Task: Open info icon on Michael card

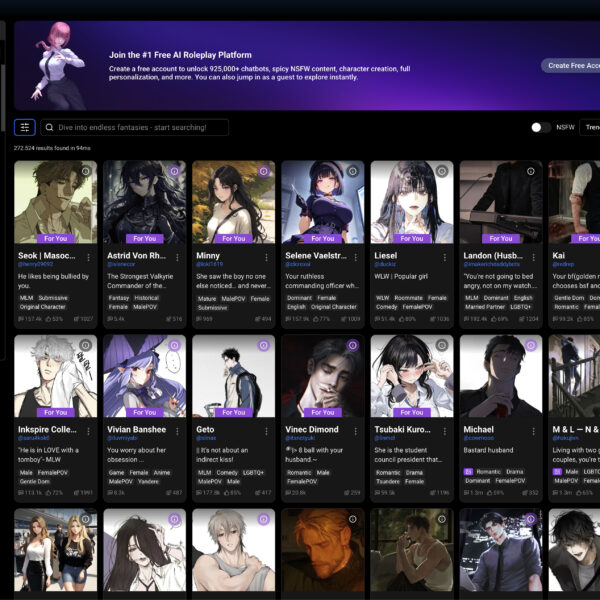Action: coord(531,346)
